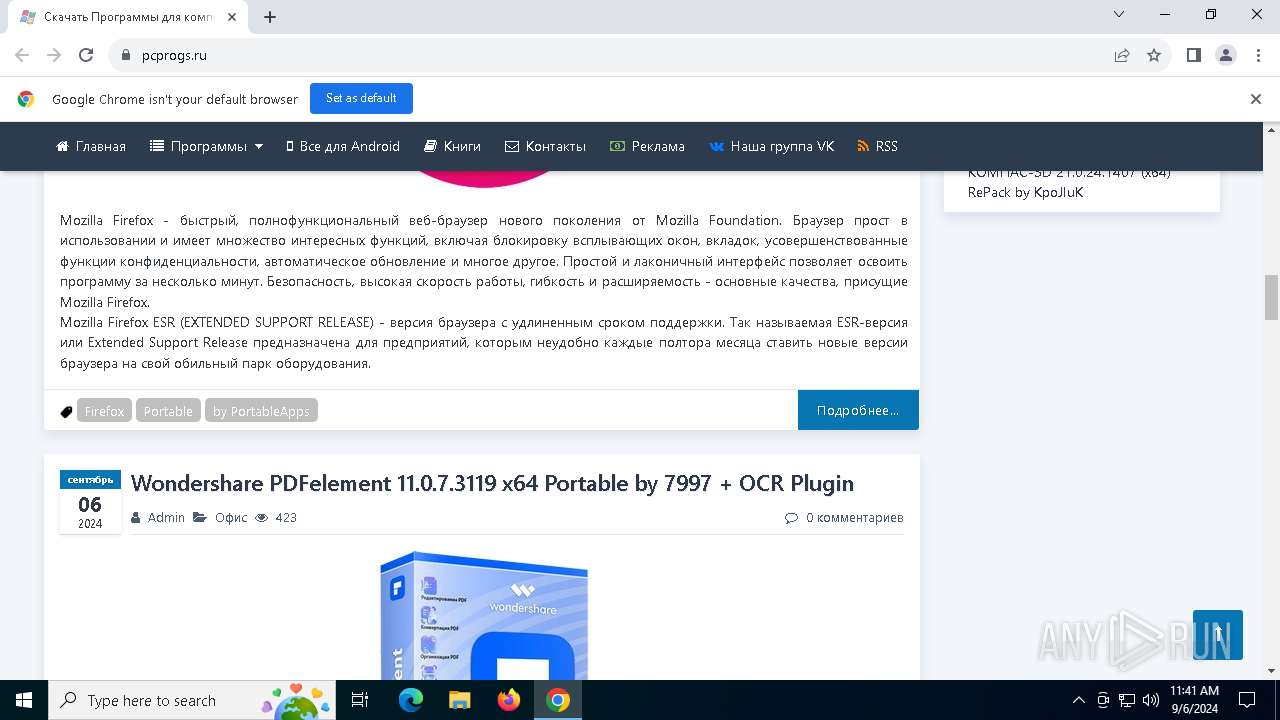The height and width of the screenshot is (720, 1280).
Task: Launch Firefox from taskbar
Action: coord(509,700)
